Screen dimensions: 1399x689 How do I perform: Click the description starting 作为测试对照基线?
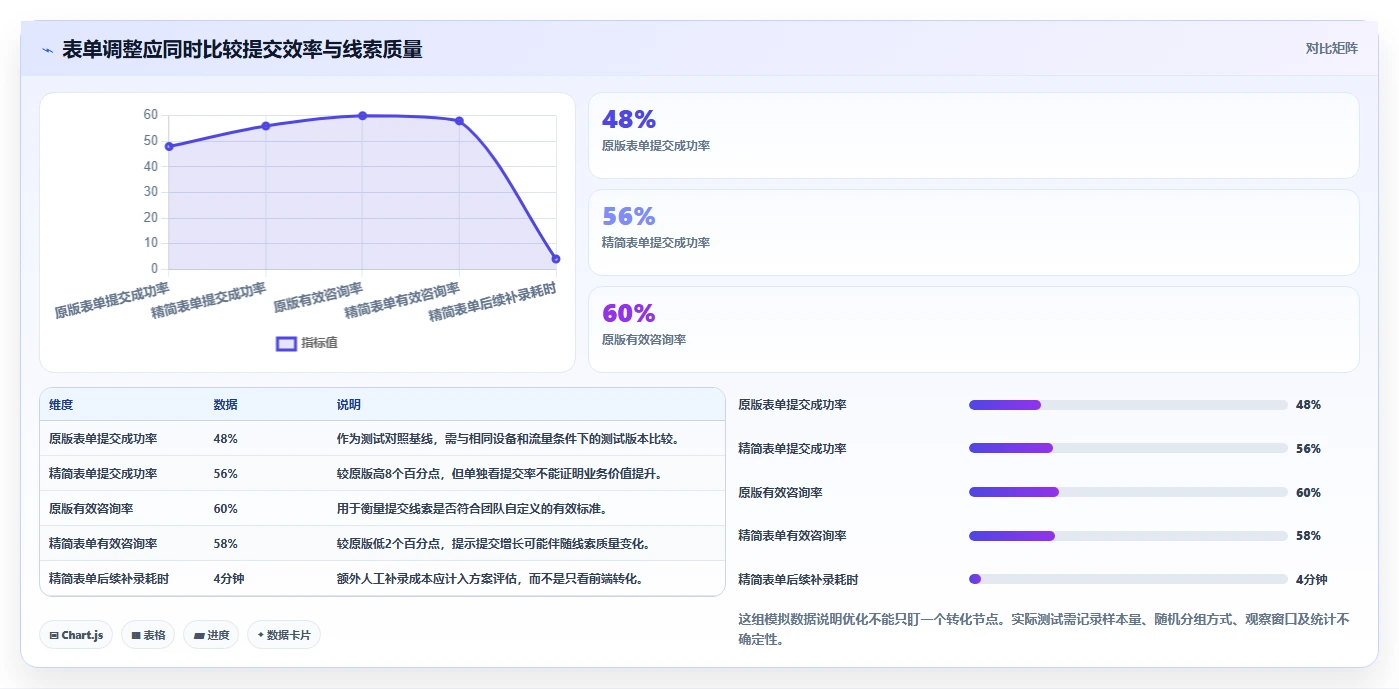click(x=508, y=439)
